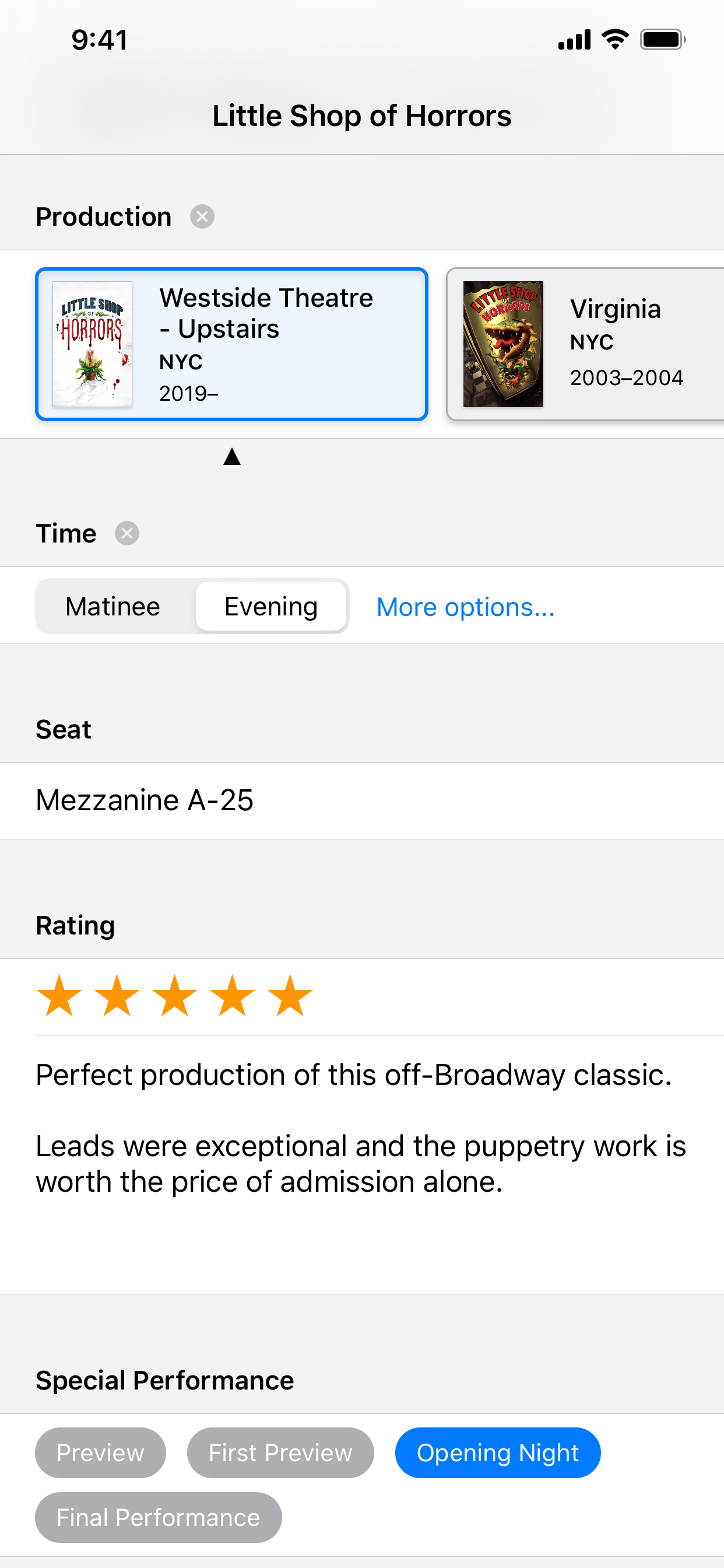Tap the third rating star
Image resolution: width=724 pixels, height=1568 pixels.
175,996
